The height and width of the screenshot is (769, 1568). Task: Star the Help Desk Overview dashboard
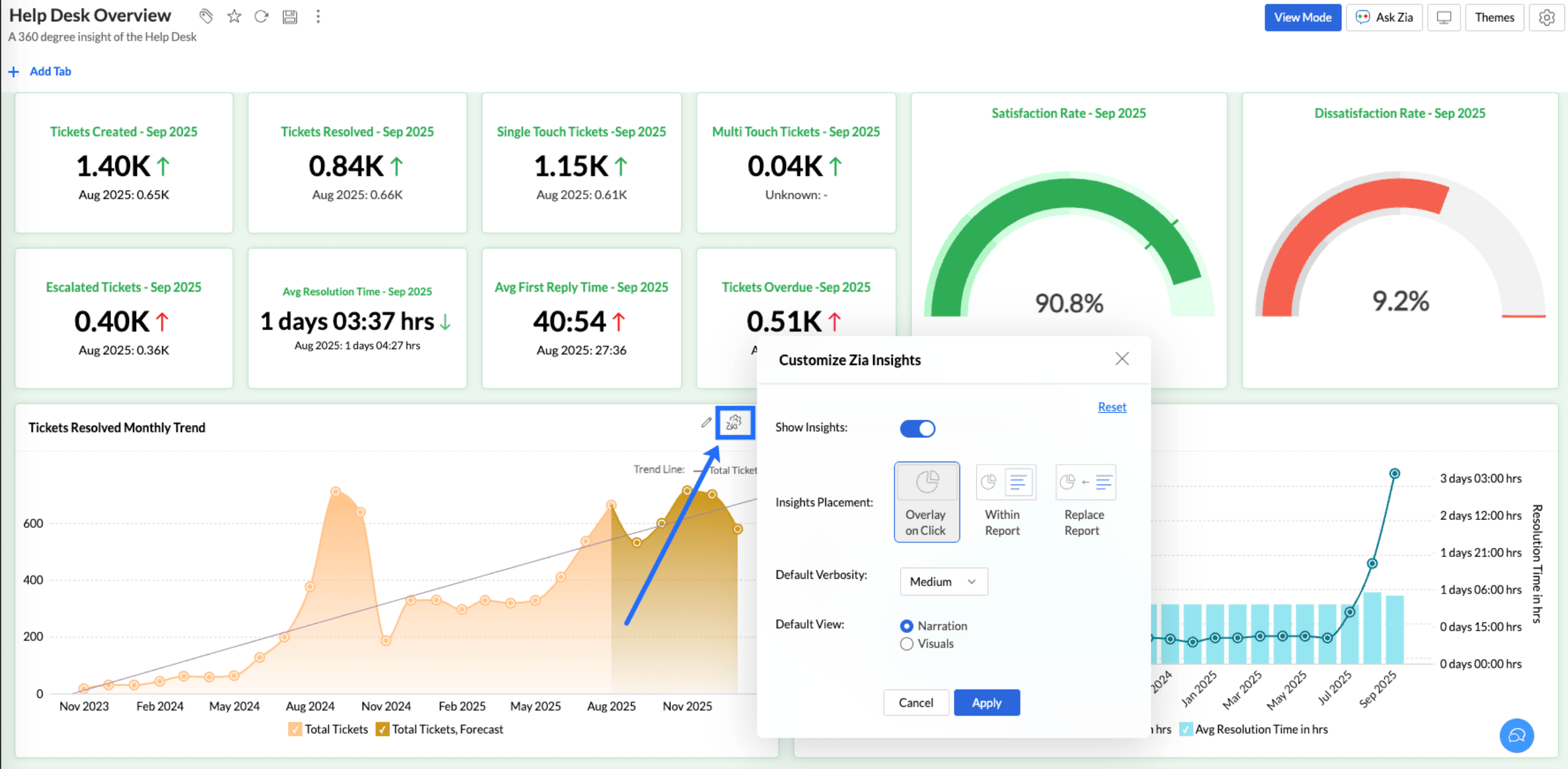(x=234, y=16)
